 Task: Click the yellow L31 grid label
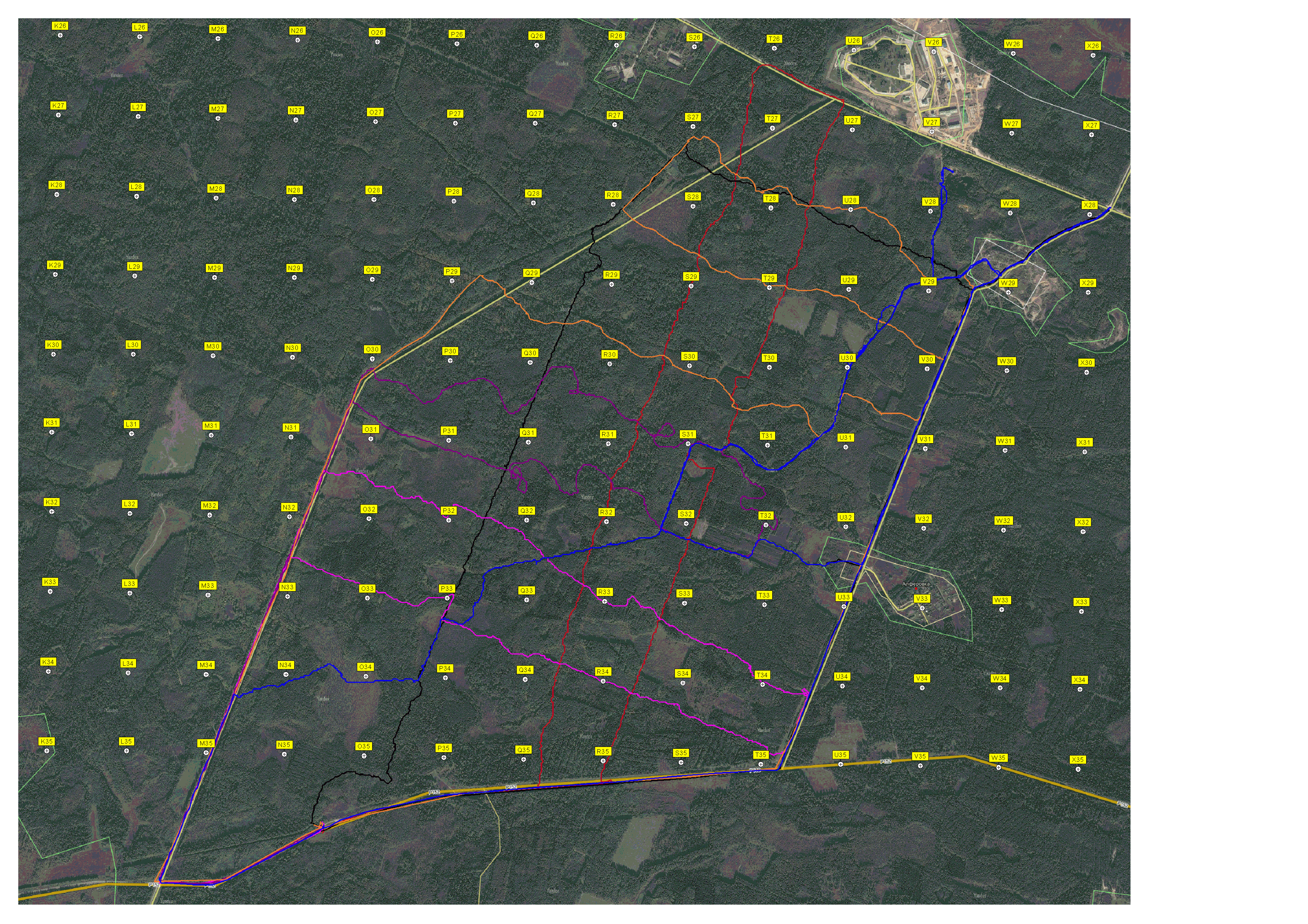click(132, 425)
